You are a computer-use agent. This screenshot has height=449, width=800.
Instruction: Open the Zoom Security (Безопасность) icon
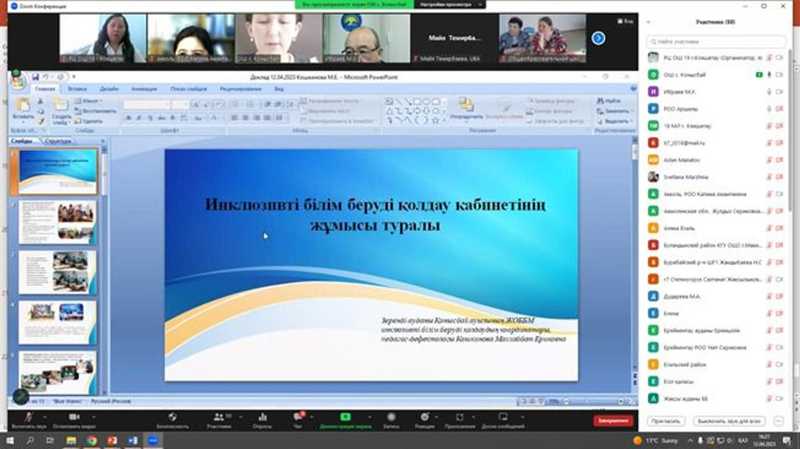172,420
